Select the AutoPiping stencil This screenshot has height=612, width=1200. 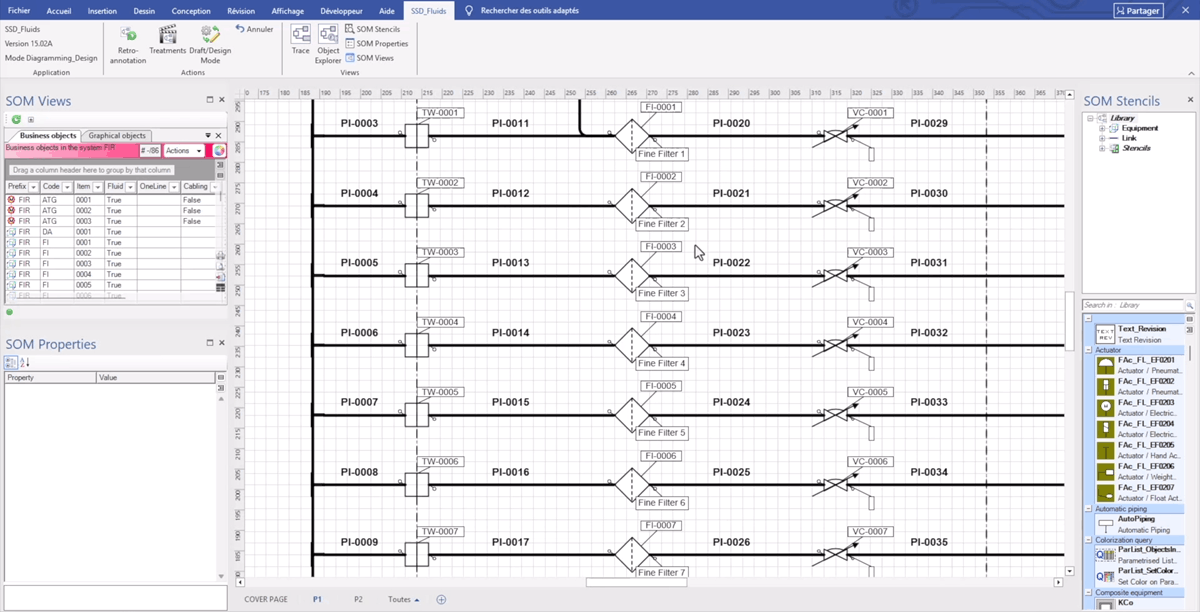point(1135,523)
